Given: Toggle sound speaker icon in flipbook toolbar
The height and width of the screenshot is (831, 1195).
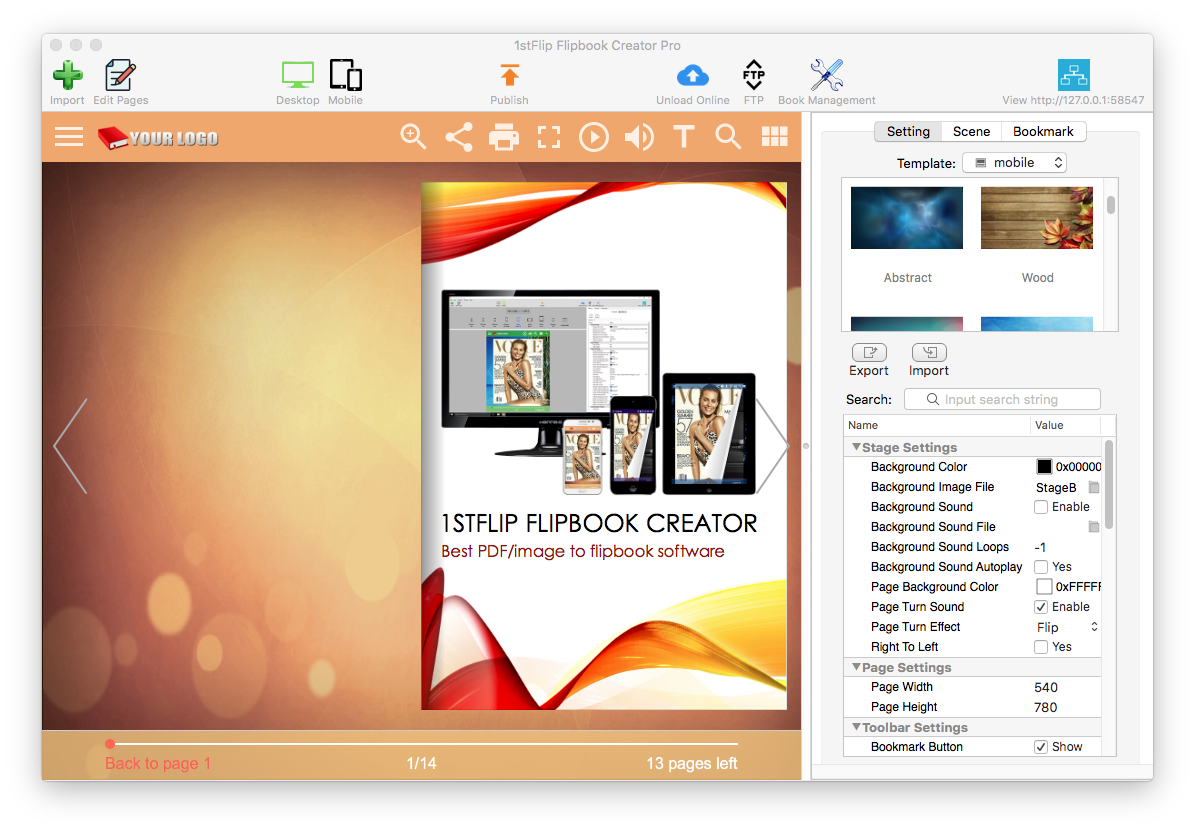Looking at the screenshot, I should pos(639,137).
